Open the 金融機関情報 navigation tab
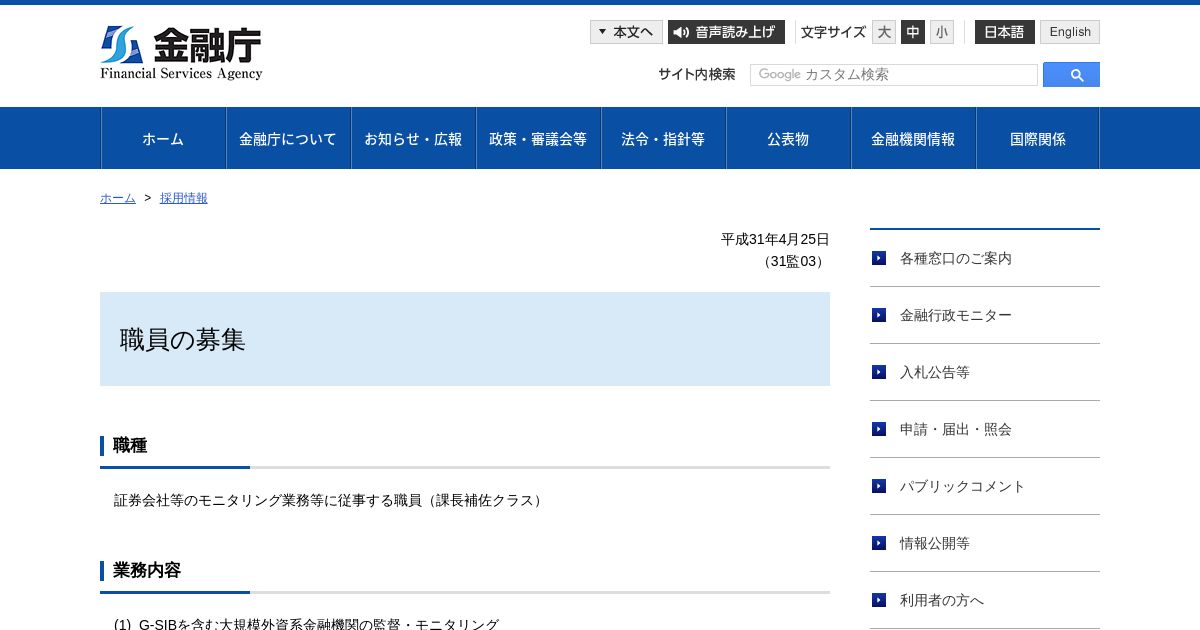The height and width of the screenshot is (630, 1200). pyautogui.click(x=913, y=139)
